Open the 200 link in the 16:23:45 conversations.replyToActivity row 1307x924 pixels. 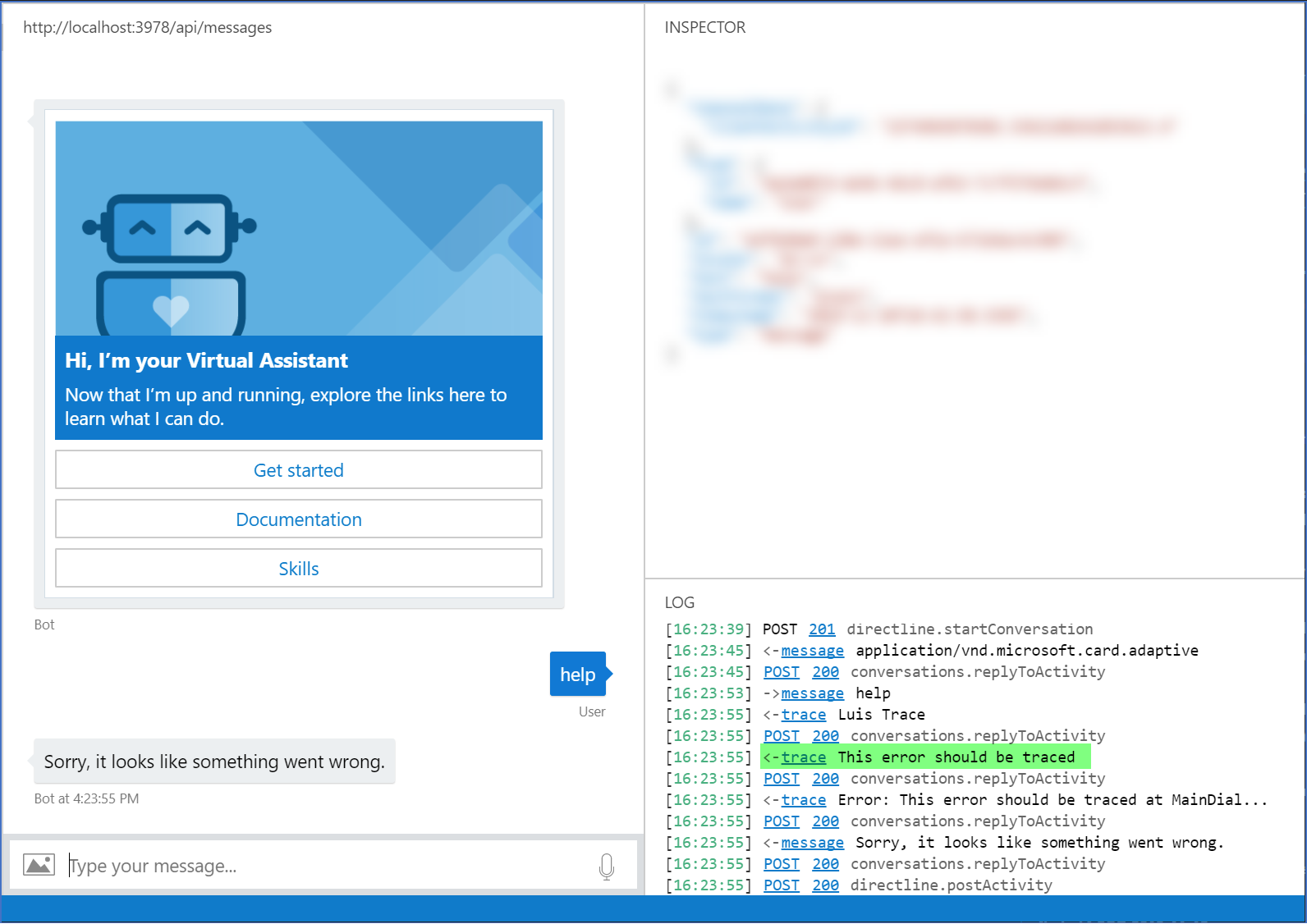point(826,672)
